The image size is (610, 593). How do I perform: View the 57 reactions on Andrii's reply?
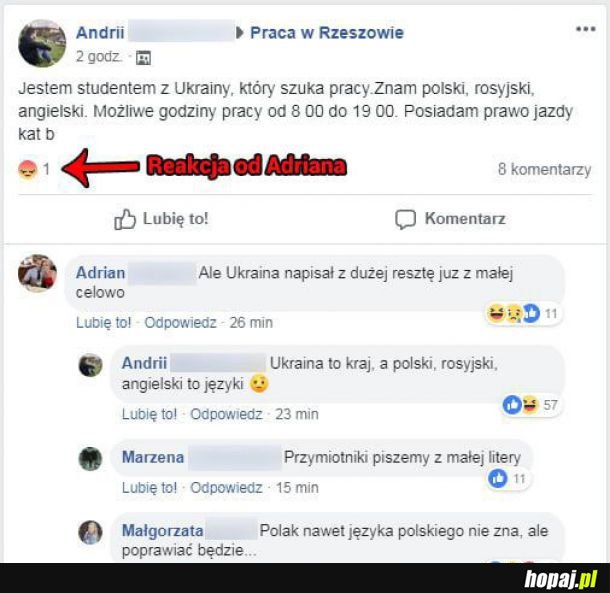[530, 405]
